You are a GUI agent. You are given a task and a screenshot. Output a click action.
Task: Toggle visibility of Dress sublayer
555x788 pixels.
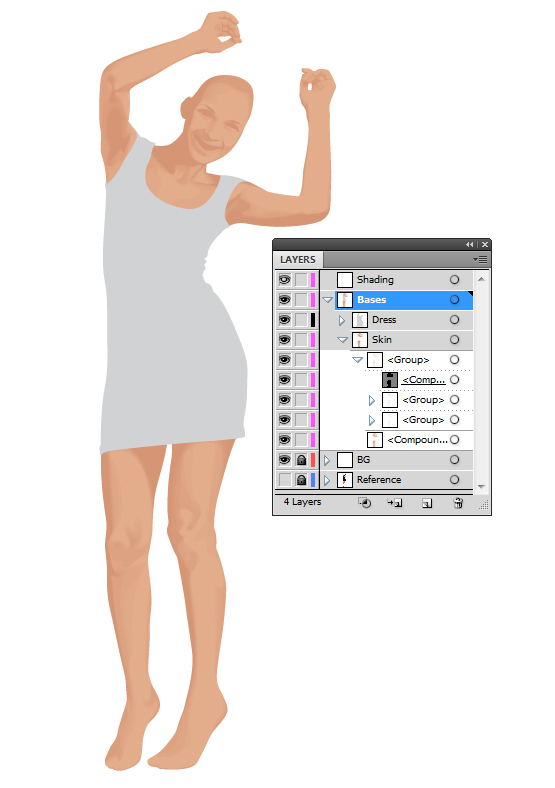pos(285,320)
